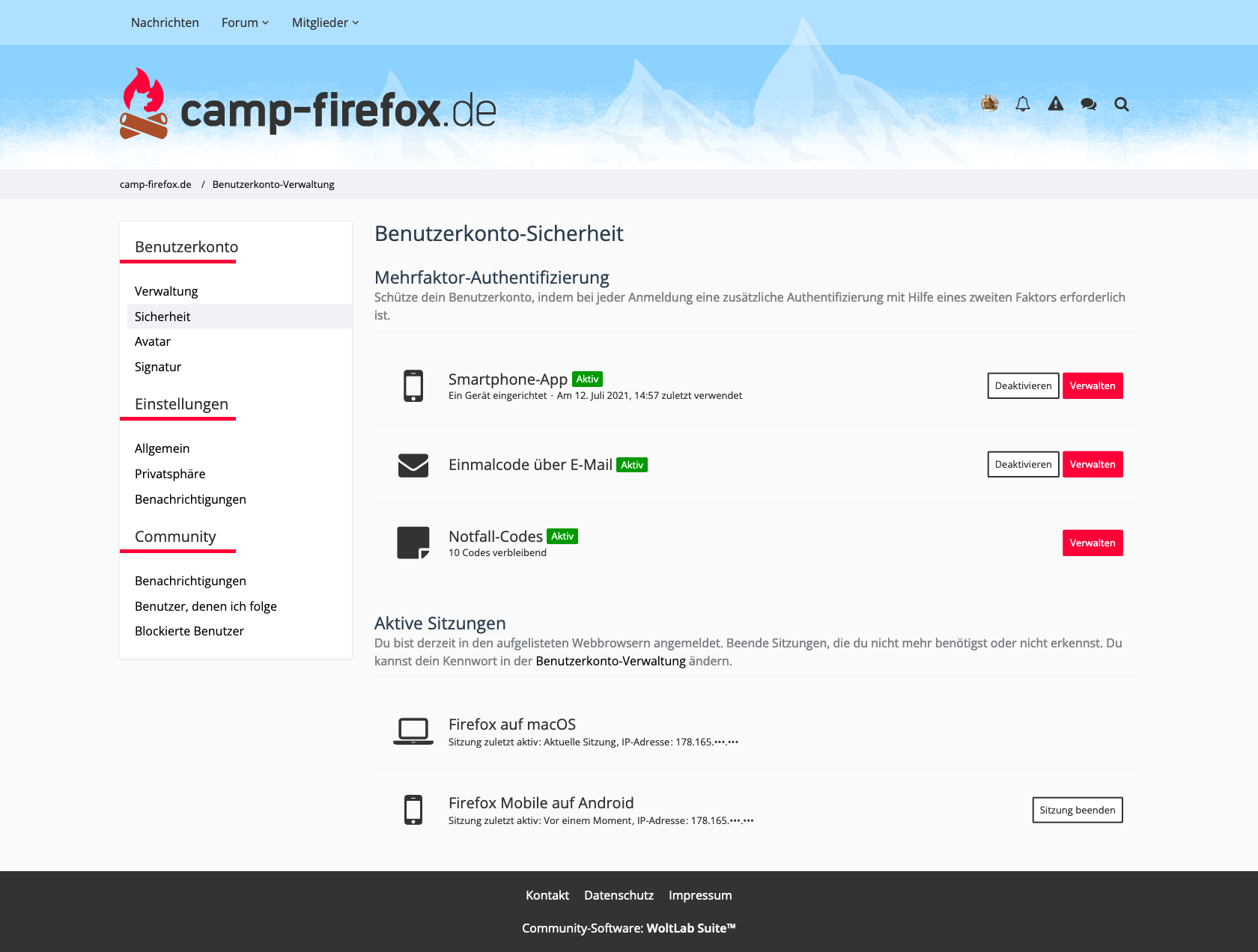Click camp-firefox.de breadcrumb link
This screenshot has height=952, width=1258.
(155, 184)
